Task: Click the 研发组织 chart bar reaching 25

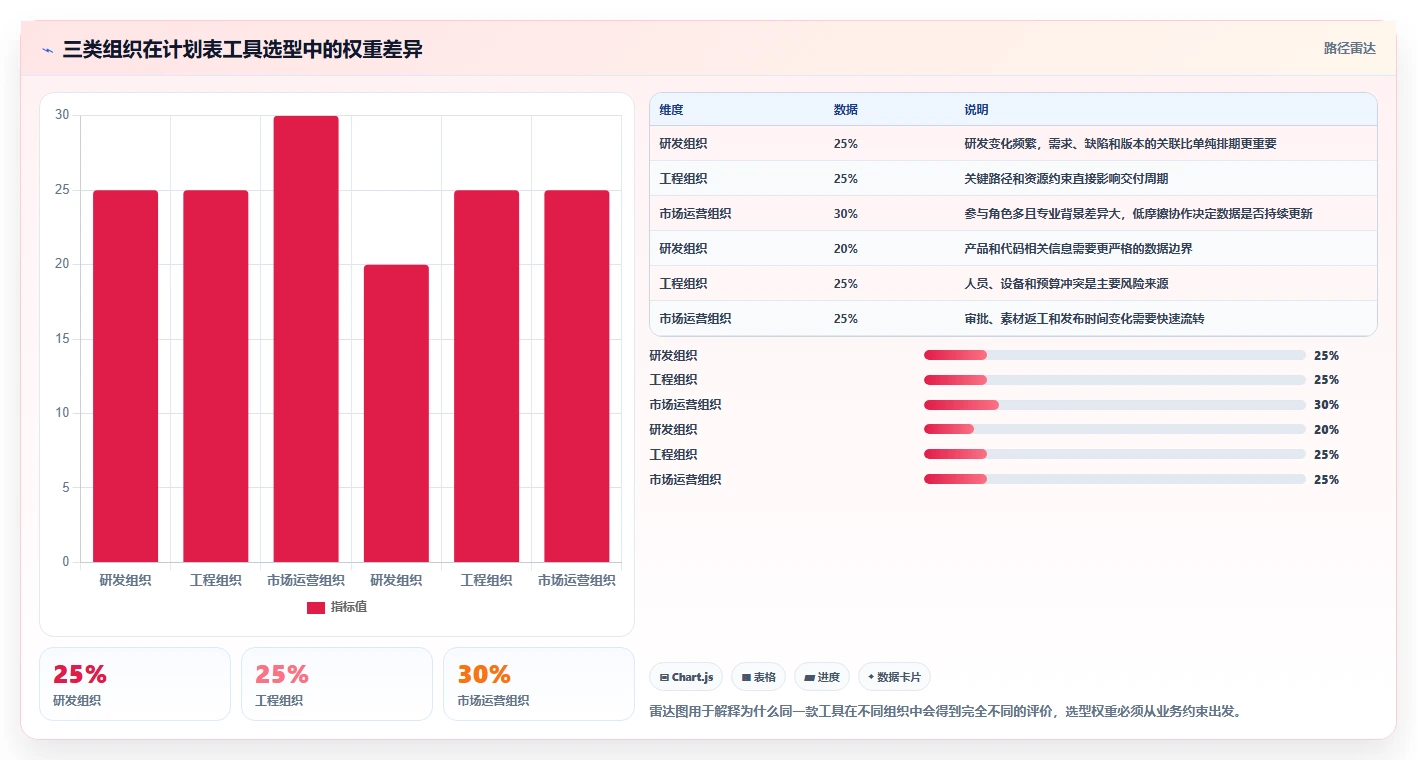Action: point(126,376)
